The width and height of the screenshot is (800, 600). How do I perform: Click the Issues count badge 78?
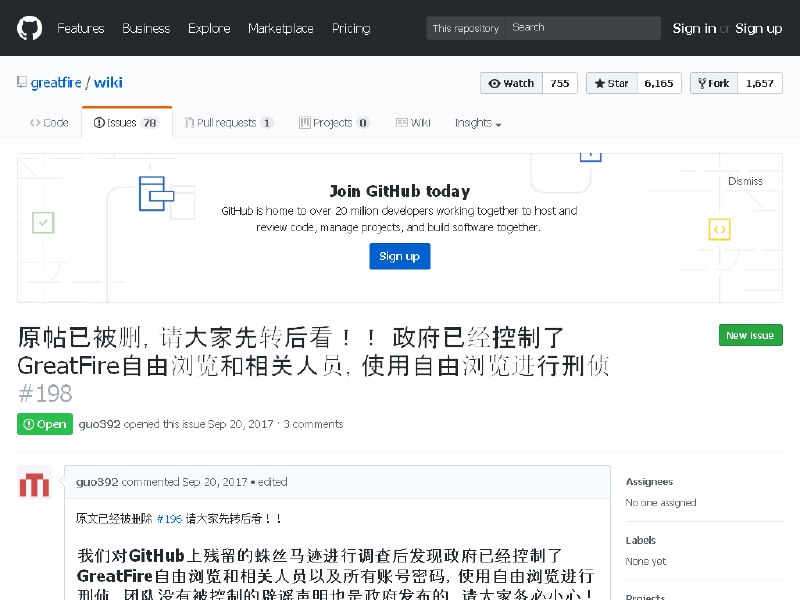149,123
